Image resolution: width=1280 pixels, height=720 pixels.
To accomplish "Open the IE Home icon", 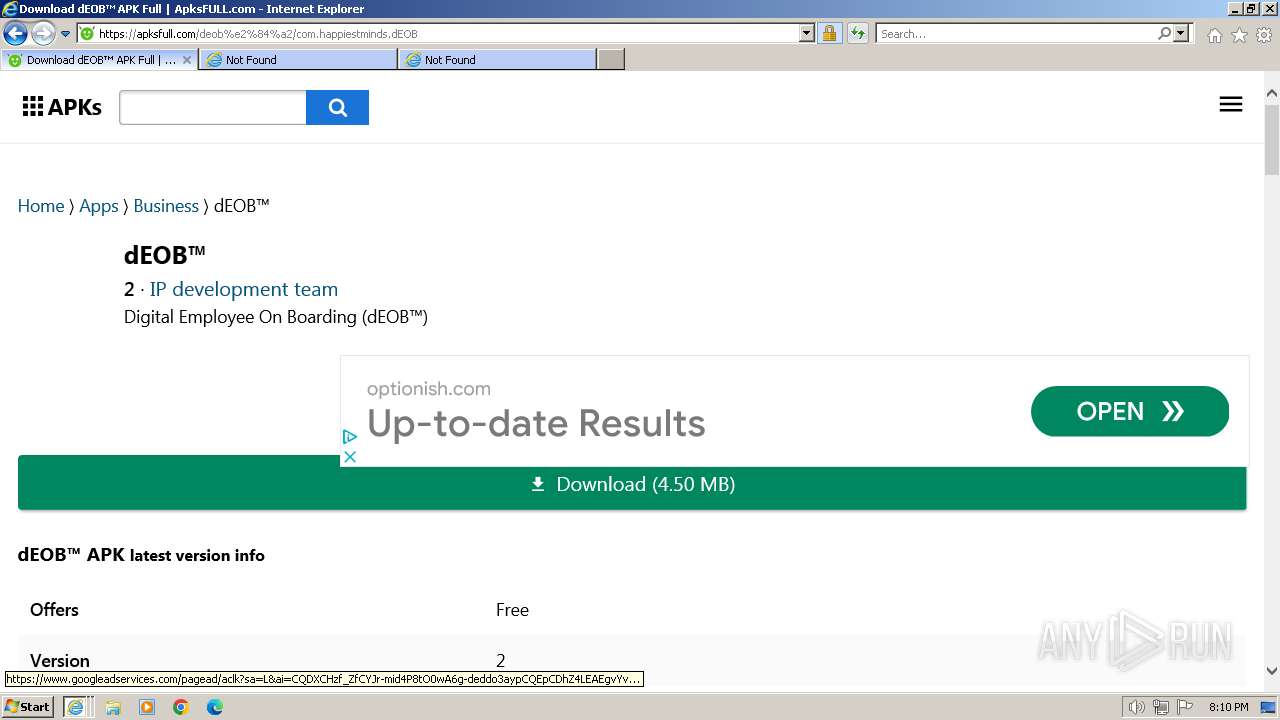I will pyautogui.click(x=1214, y=35).
